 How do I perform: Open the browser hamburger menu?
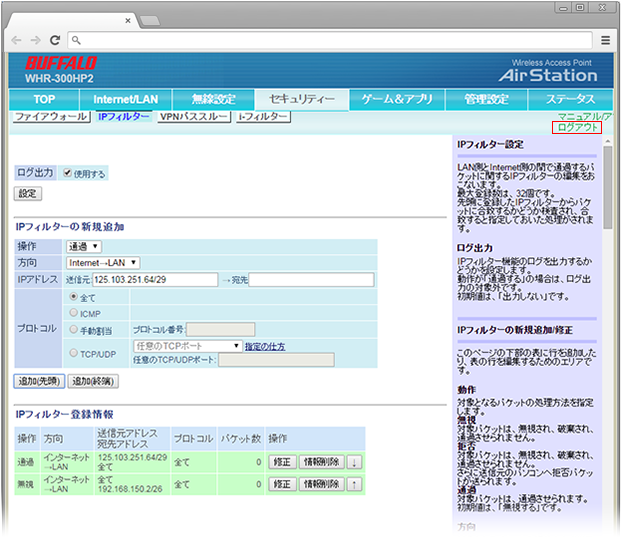pos(605,40)
